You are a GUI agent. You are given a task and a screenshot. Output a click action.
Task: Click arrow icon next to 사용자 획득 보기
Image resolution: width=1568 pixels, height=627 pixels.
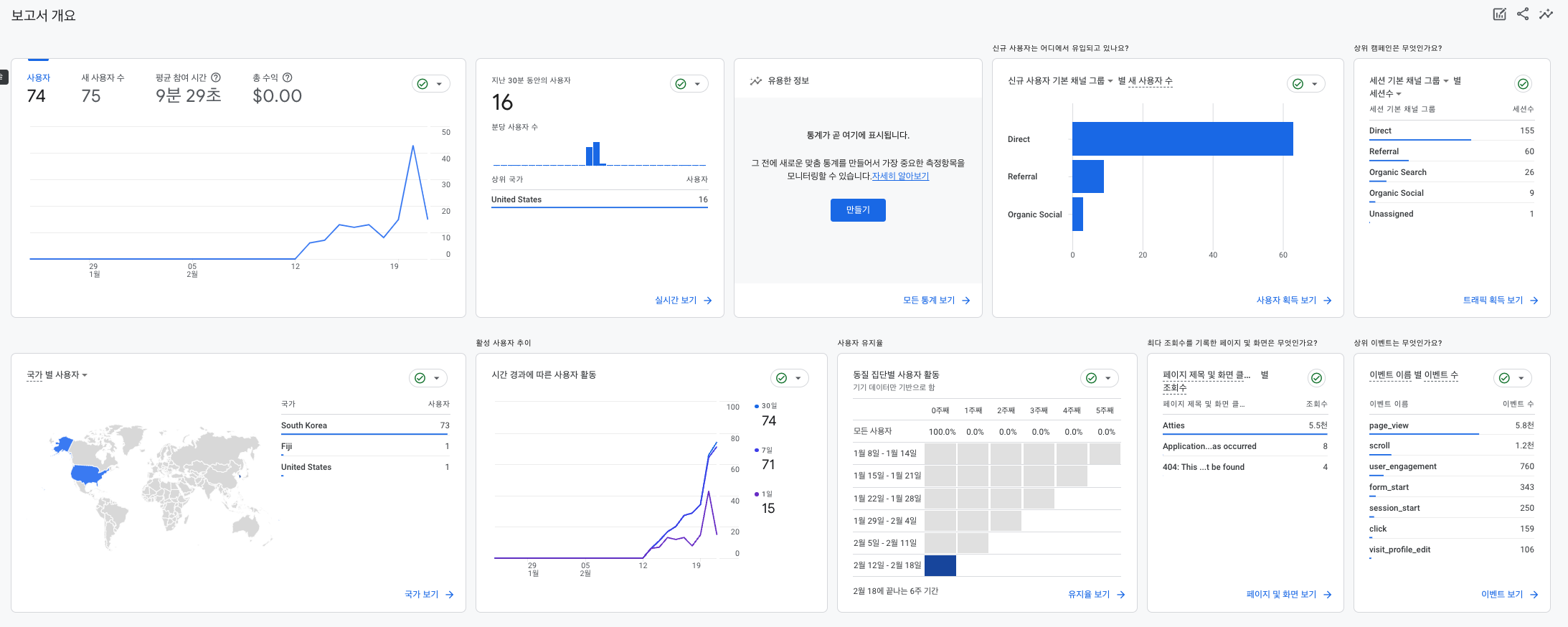tap(1328, 301)
